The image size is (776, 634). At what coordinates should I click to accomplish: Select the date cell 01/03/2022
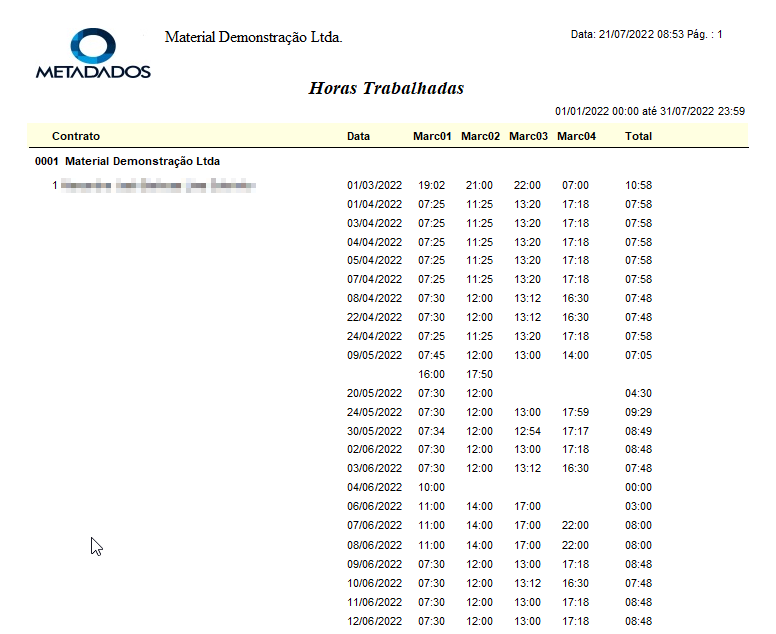[x=374, y=185]
